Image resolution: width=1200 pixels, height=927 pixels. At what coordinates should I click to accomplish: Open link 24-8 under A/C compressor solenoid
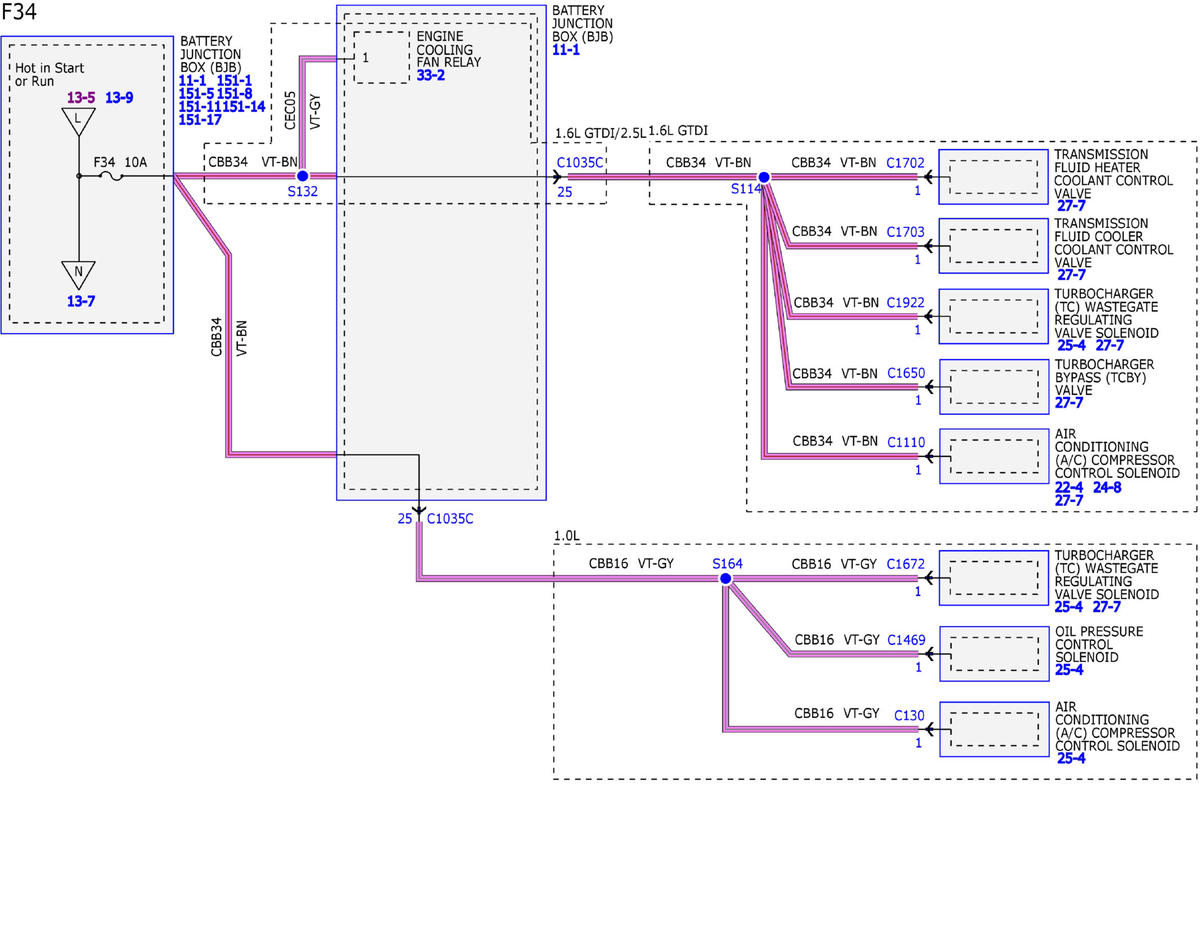(1107, 487)
